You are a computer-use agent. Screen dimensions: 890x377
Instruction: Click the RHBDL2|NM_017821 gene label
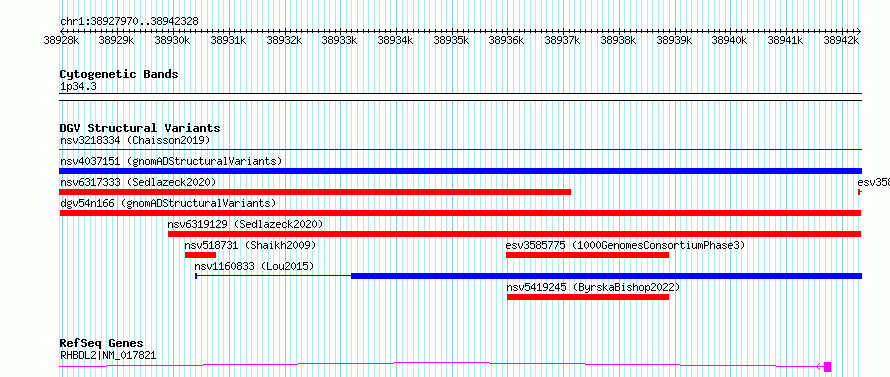(x=108, y=355)
